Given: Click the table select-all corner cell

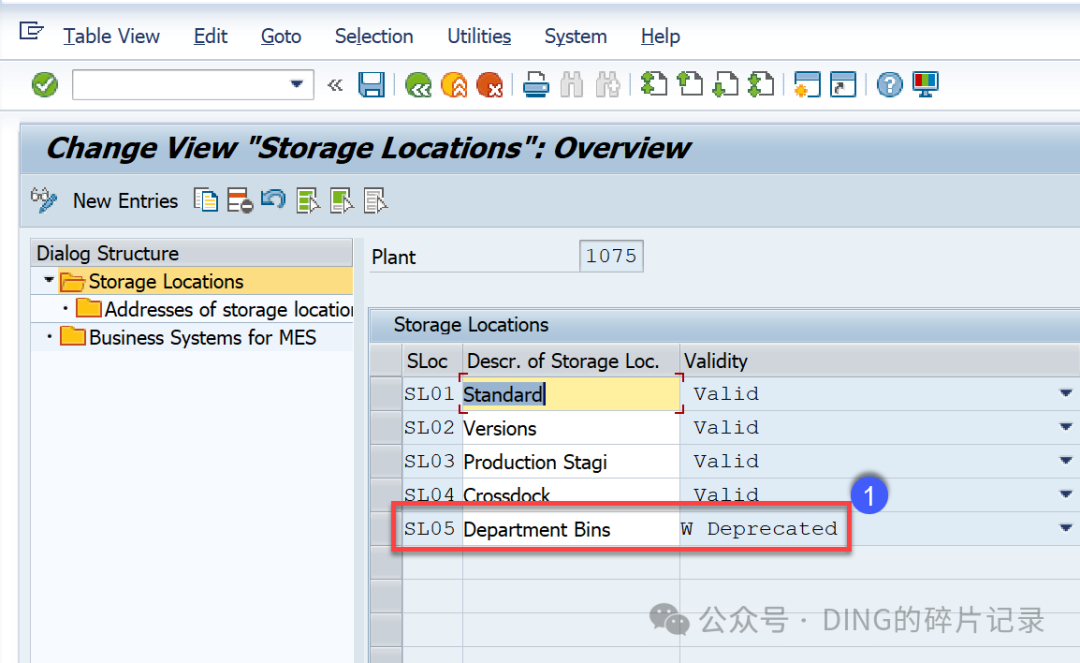Looking at the screenshot, I should 386,361.
